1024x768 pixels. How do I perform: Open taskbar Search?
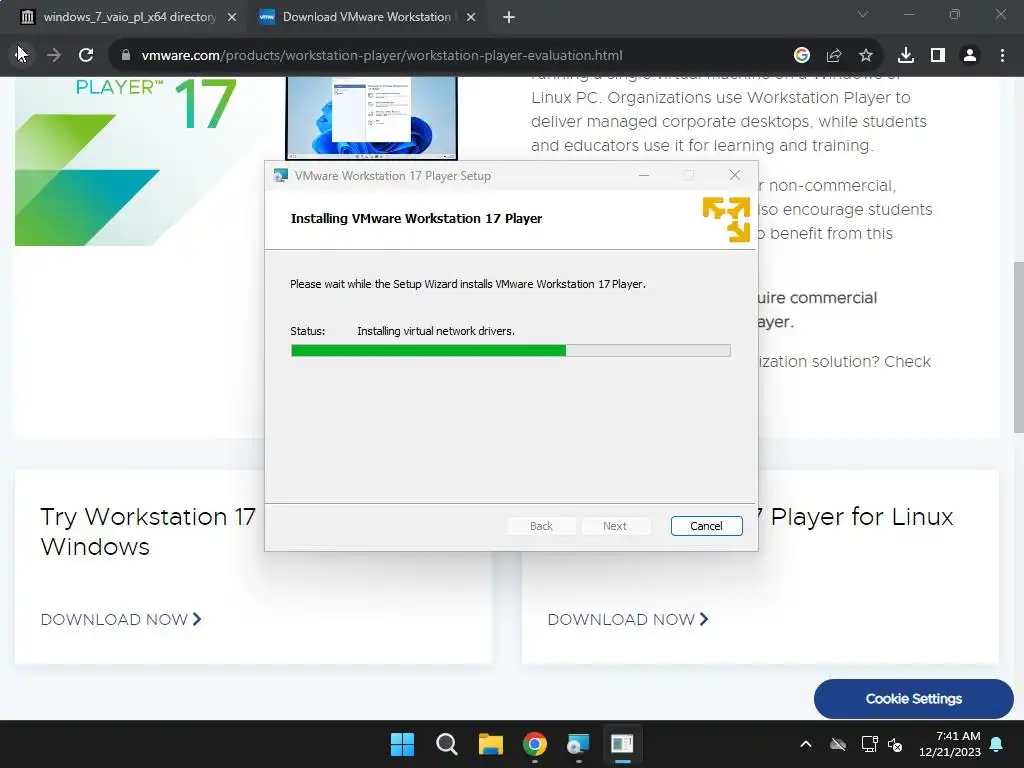click(447, 744)
